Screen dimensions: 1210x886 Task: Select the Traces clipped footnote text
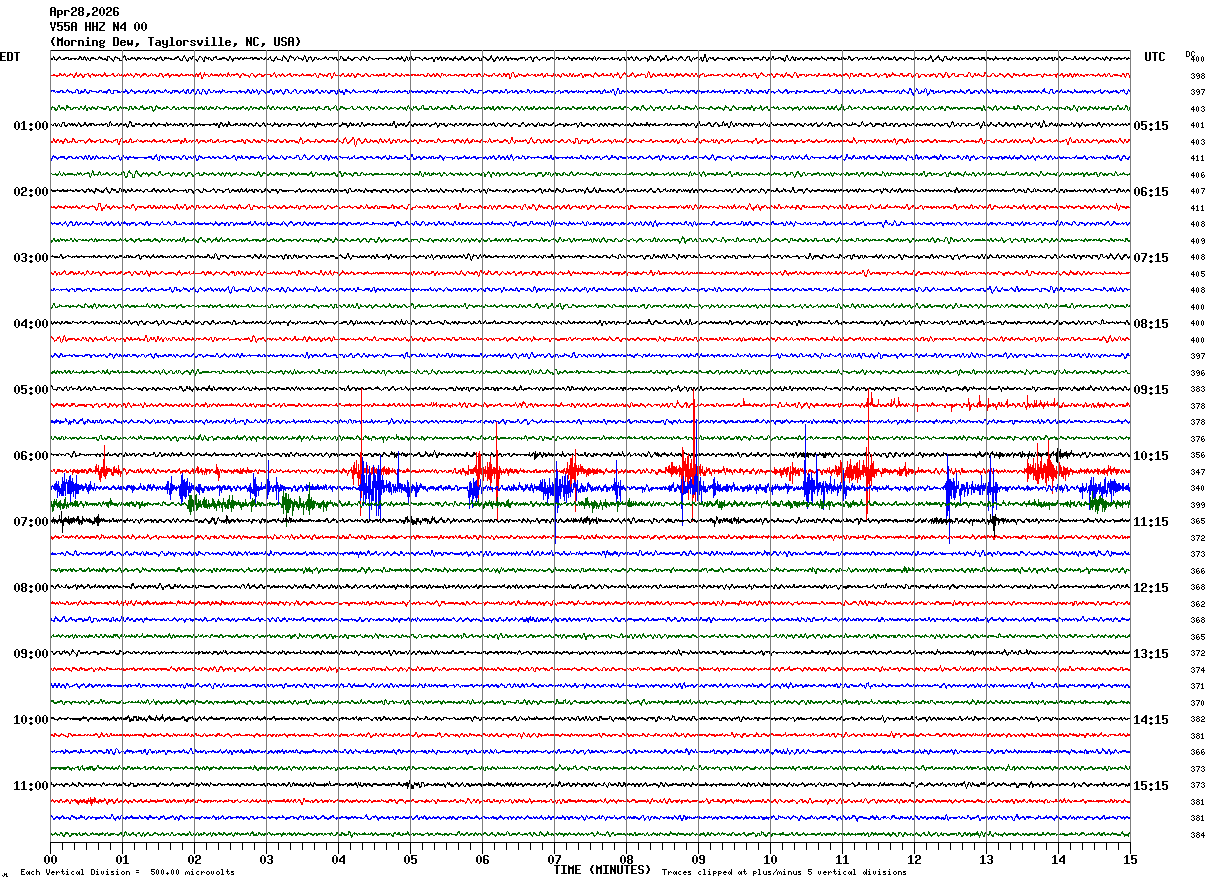click(784, 872)
